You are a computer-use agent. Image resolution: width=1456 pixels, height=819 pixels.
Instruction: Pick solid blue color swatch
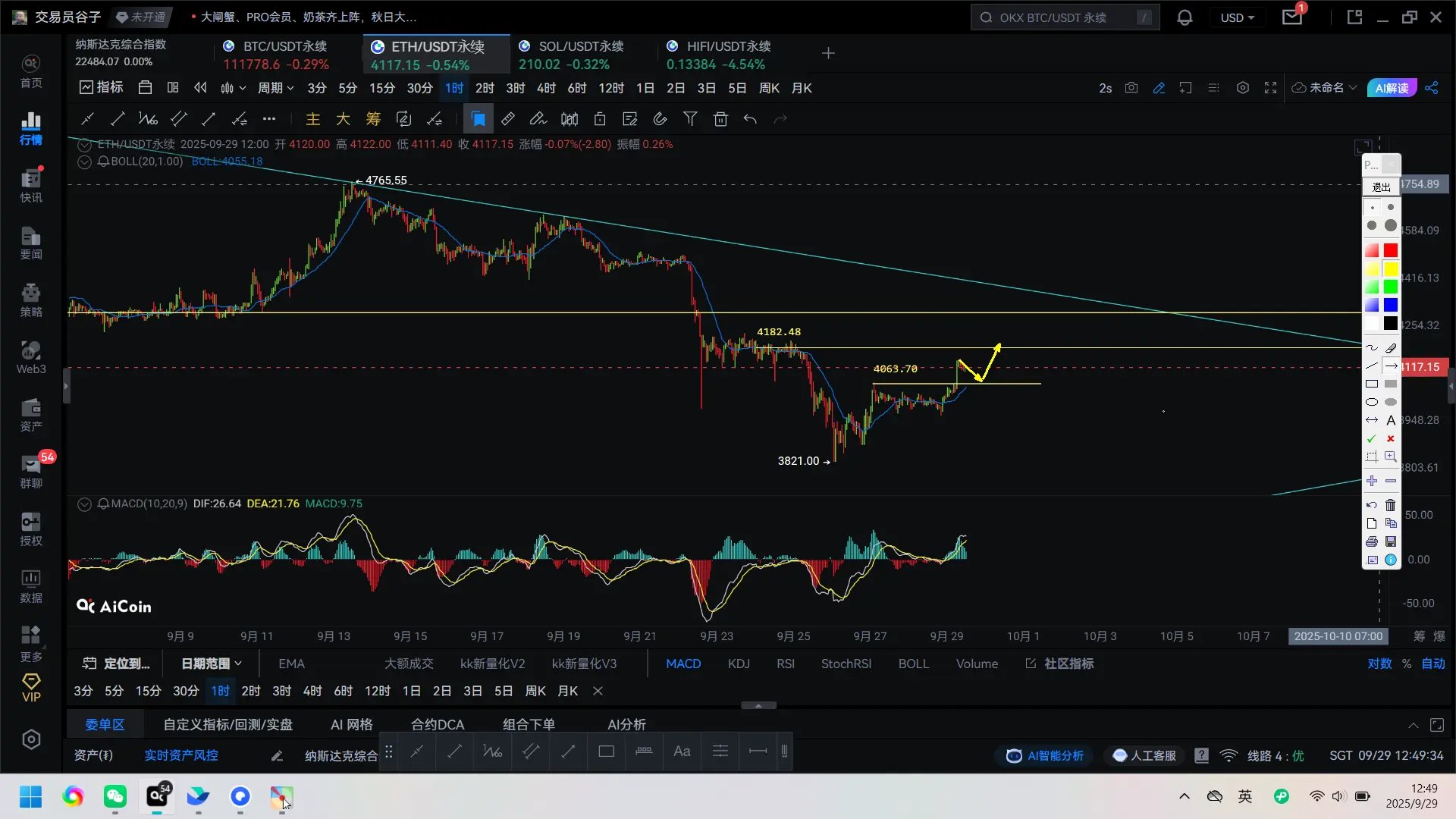(1390, 305)
